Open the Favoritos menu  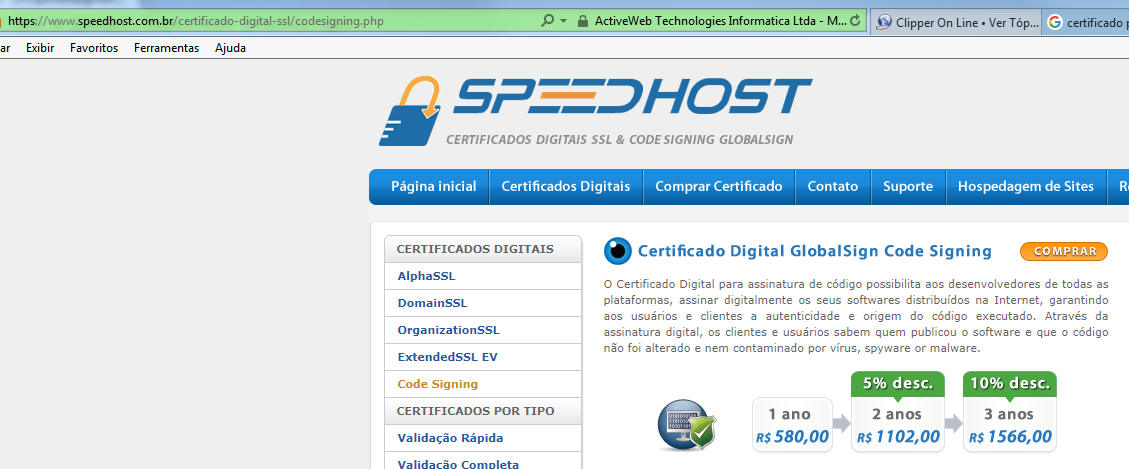[x=94, y=48]
